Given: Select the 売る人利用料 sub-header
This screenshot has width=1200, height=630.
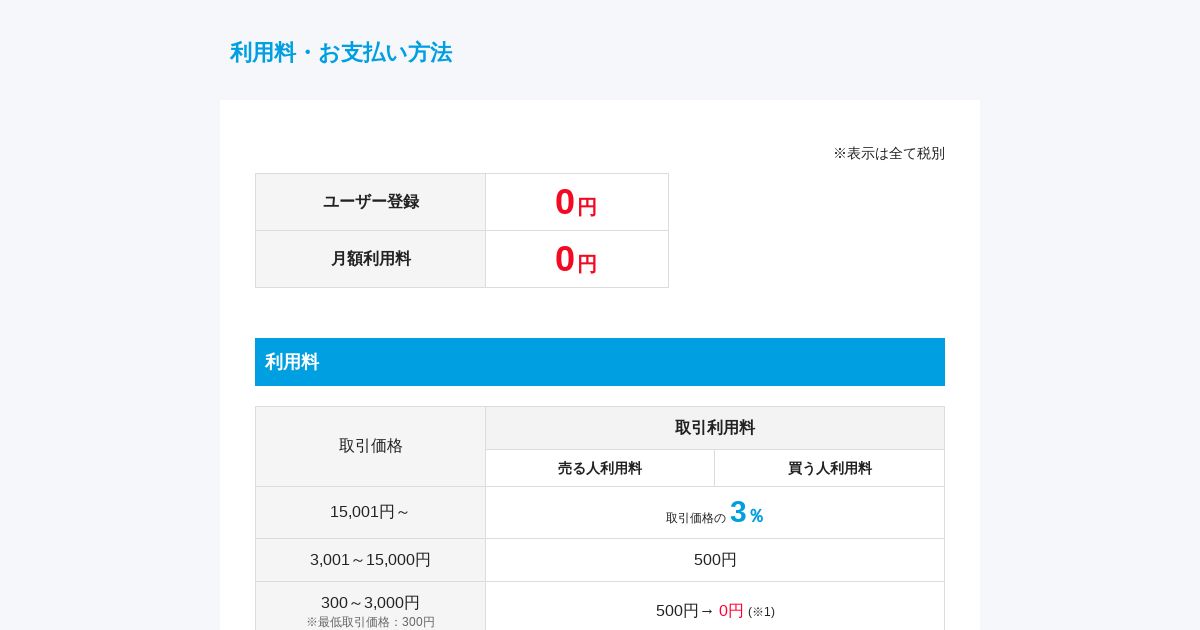Looking at the screenshot, I should [600, 468].
